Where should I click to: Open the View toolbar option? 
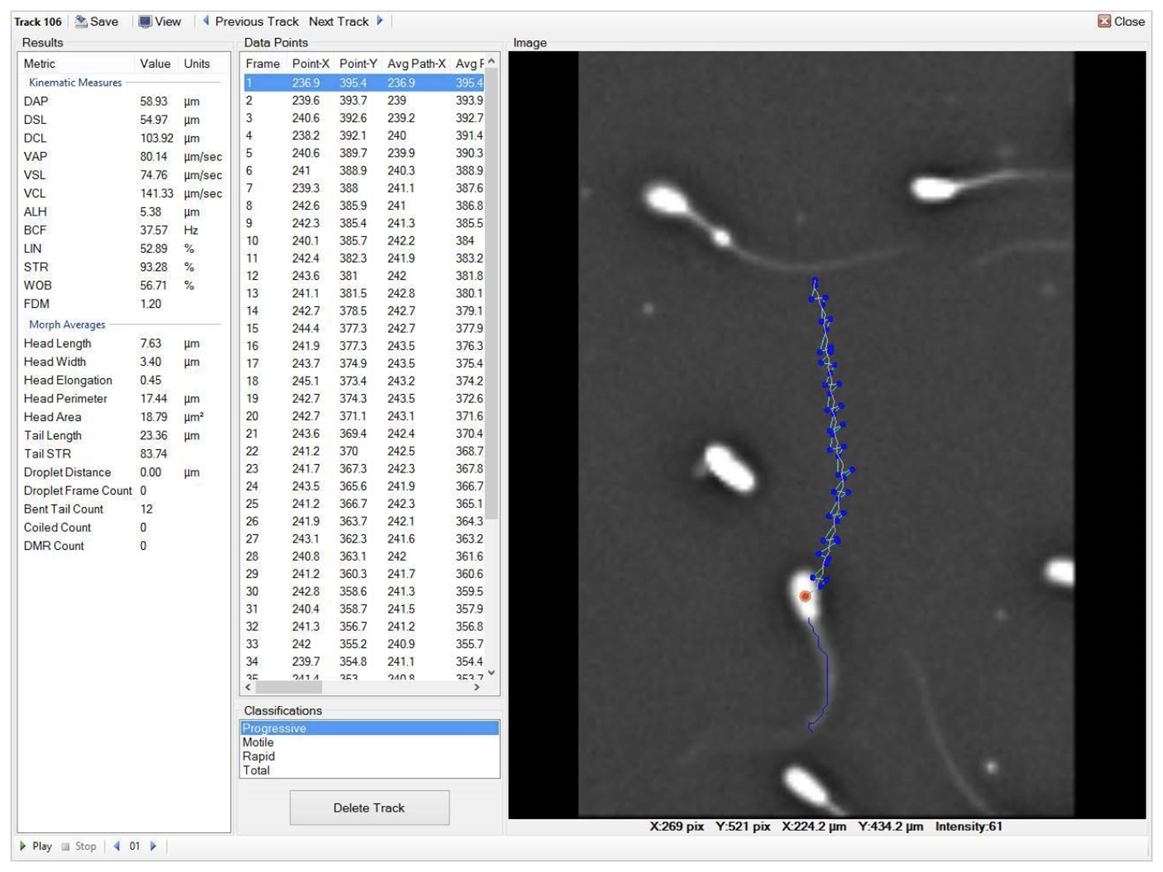(x=160, y=22)
